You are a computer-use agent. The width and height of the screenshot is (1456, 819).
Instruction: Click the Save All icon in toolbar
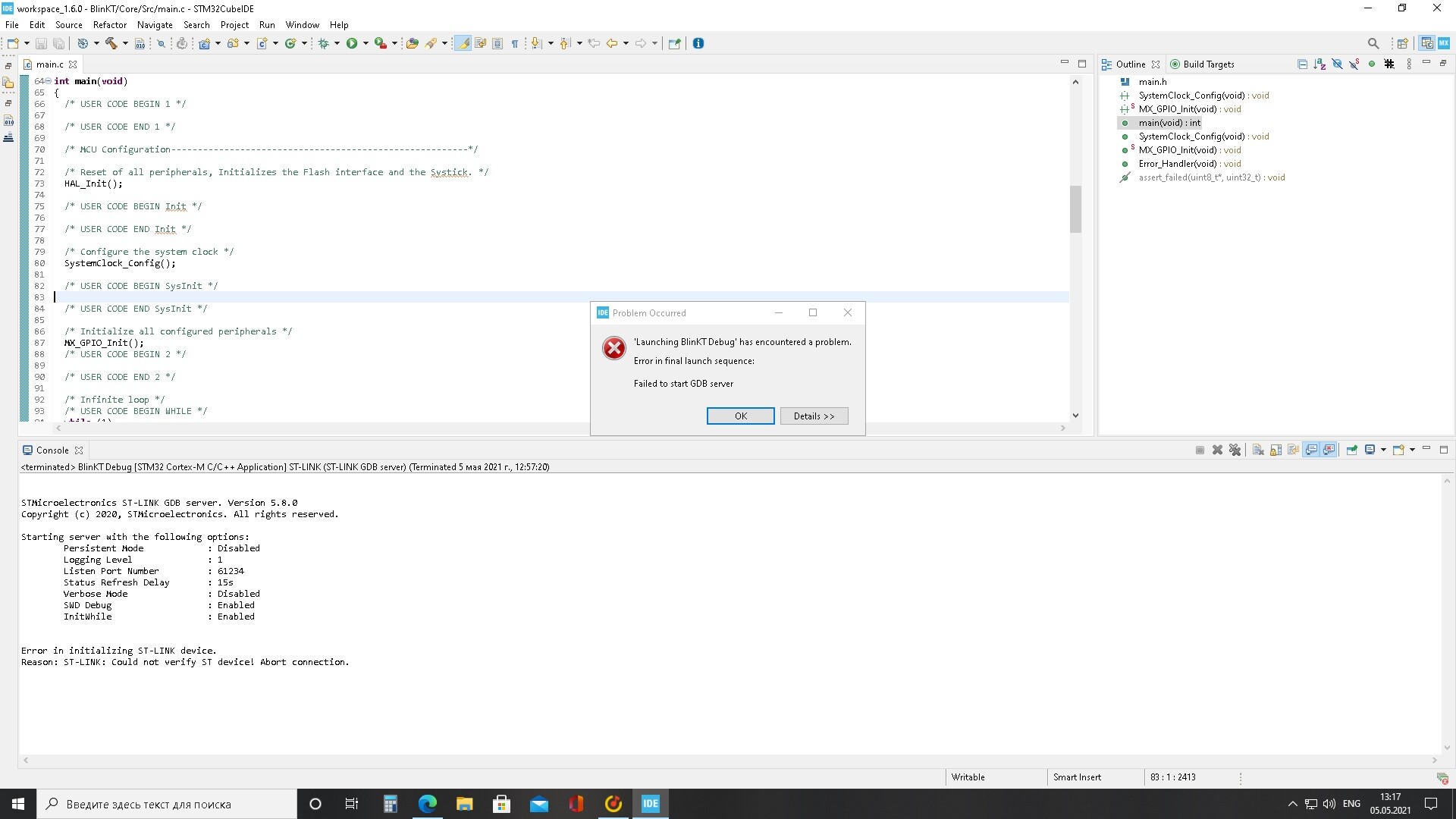coord(58,43)
